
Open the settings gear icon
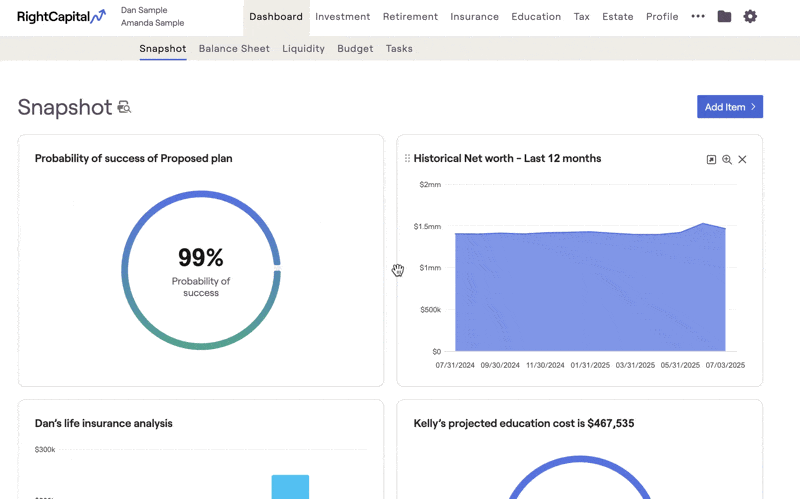(x=750, y=16)
